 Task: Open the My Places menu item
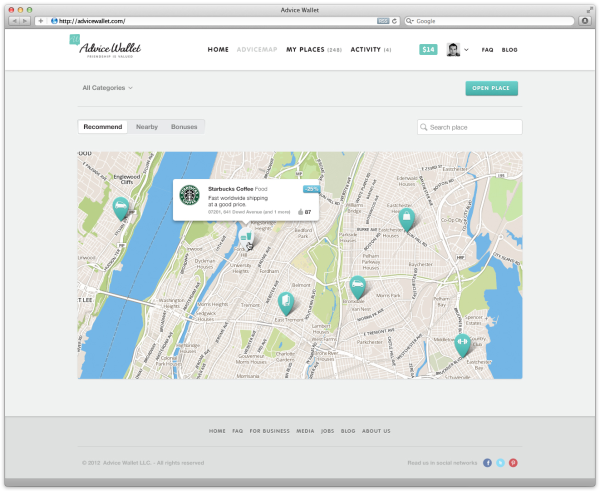(313, 49)
